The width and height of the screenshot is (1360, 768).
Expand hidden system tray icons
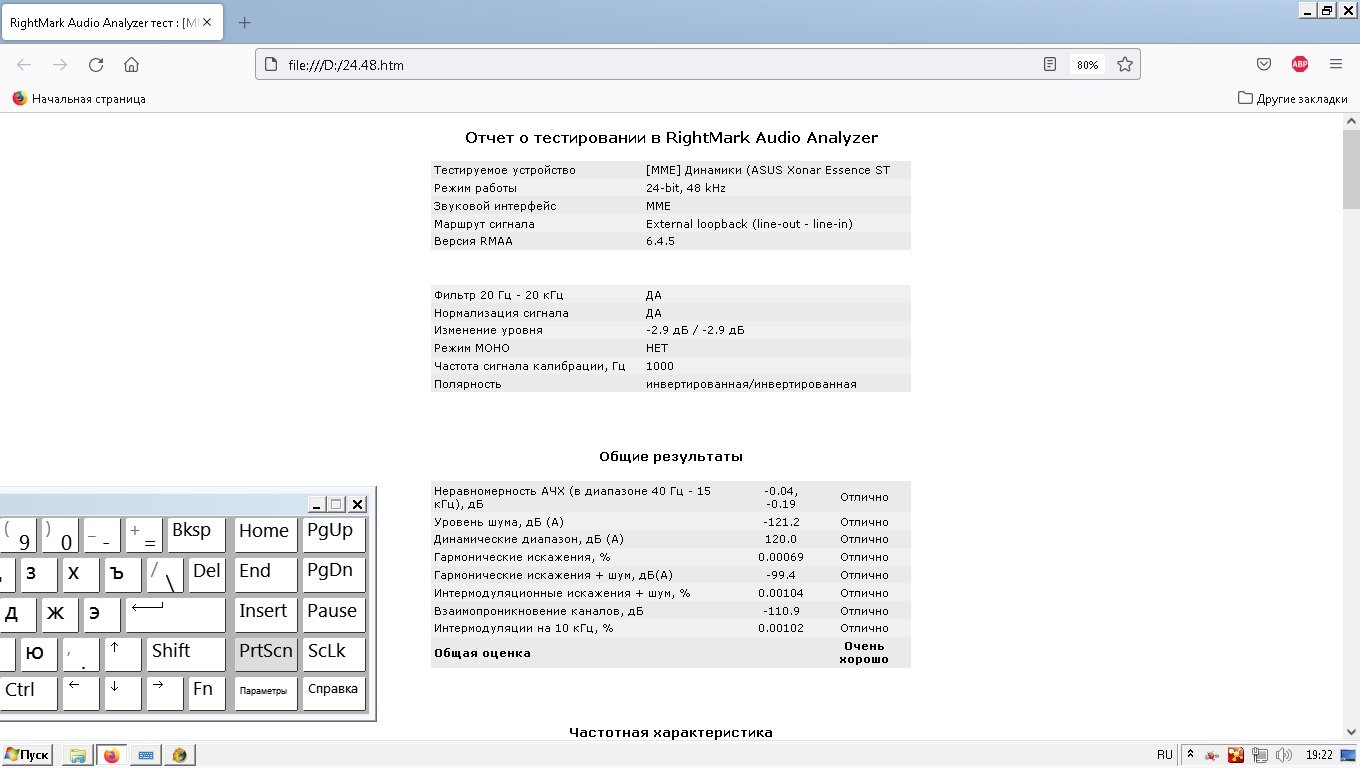(x=1190, y=755)
